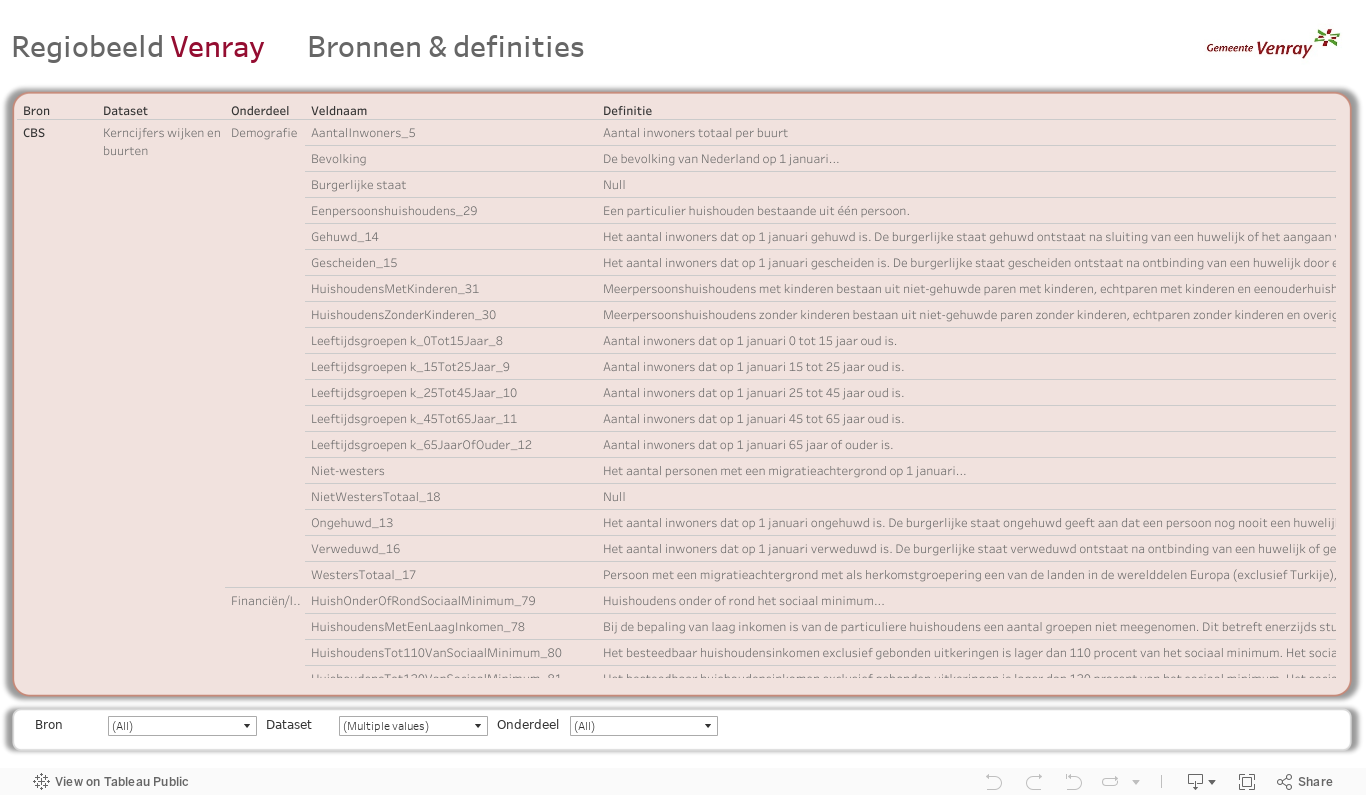This screenshot has height=795, width=1366.
Task: Click the Dataset column header
Action: tap(125, 111)
